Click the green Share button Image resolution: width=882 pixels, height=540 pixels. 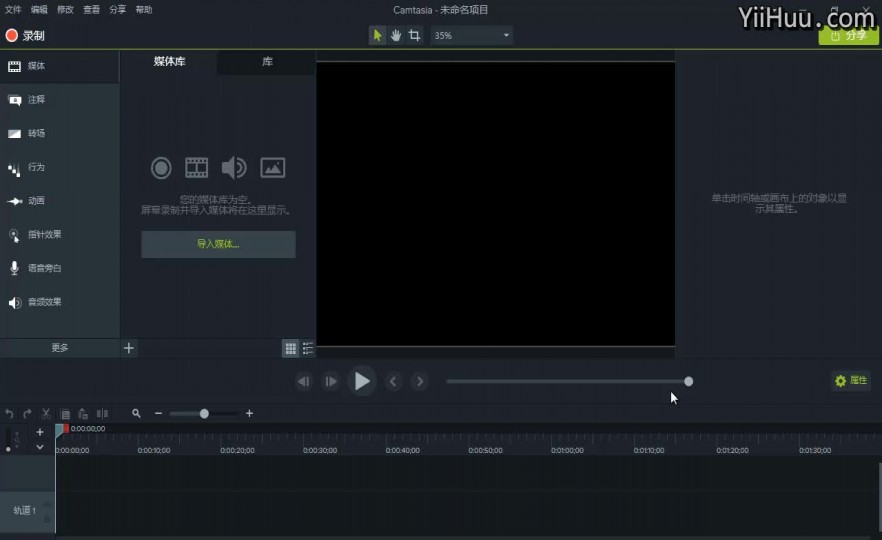coord(848,35)
